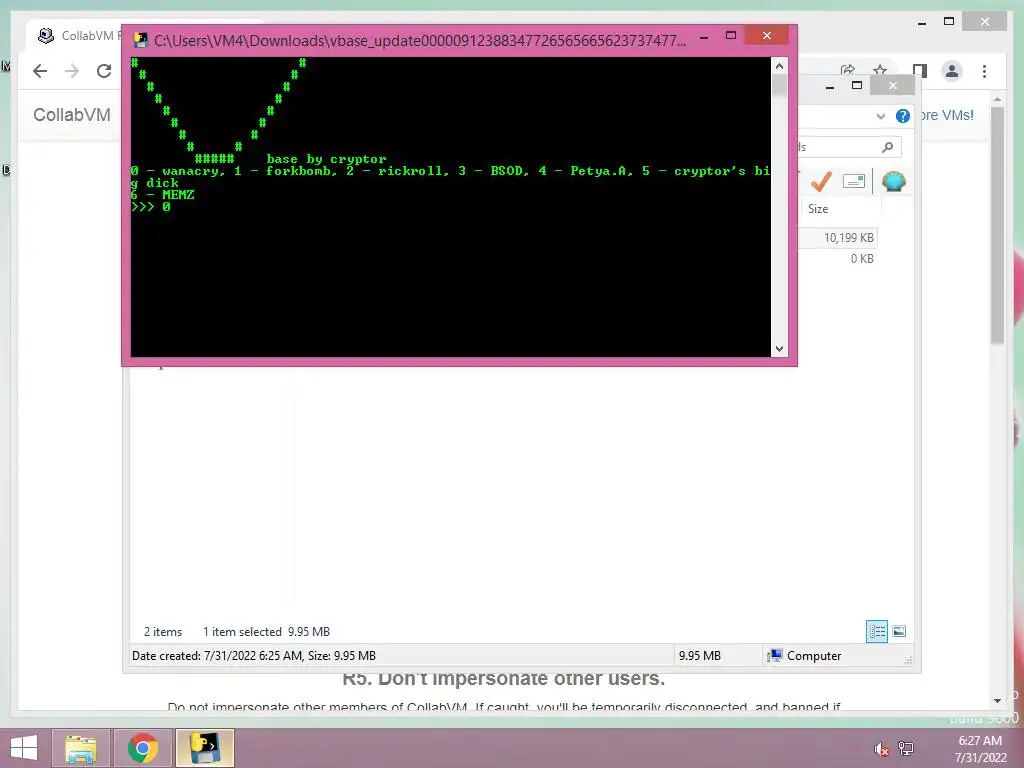
Task: Click the teal shell ribbon icon
Action: click(x=893, y=181)
